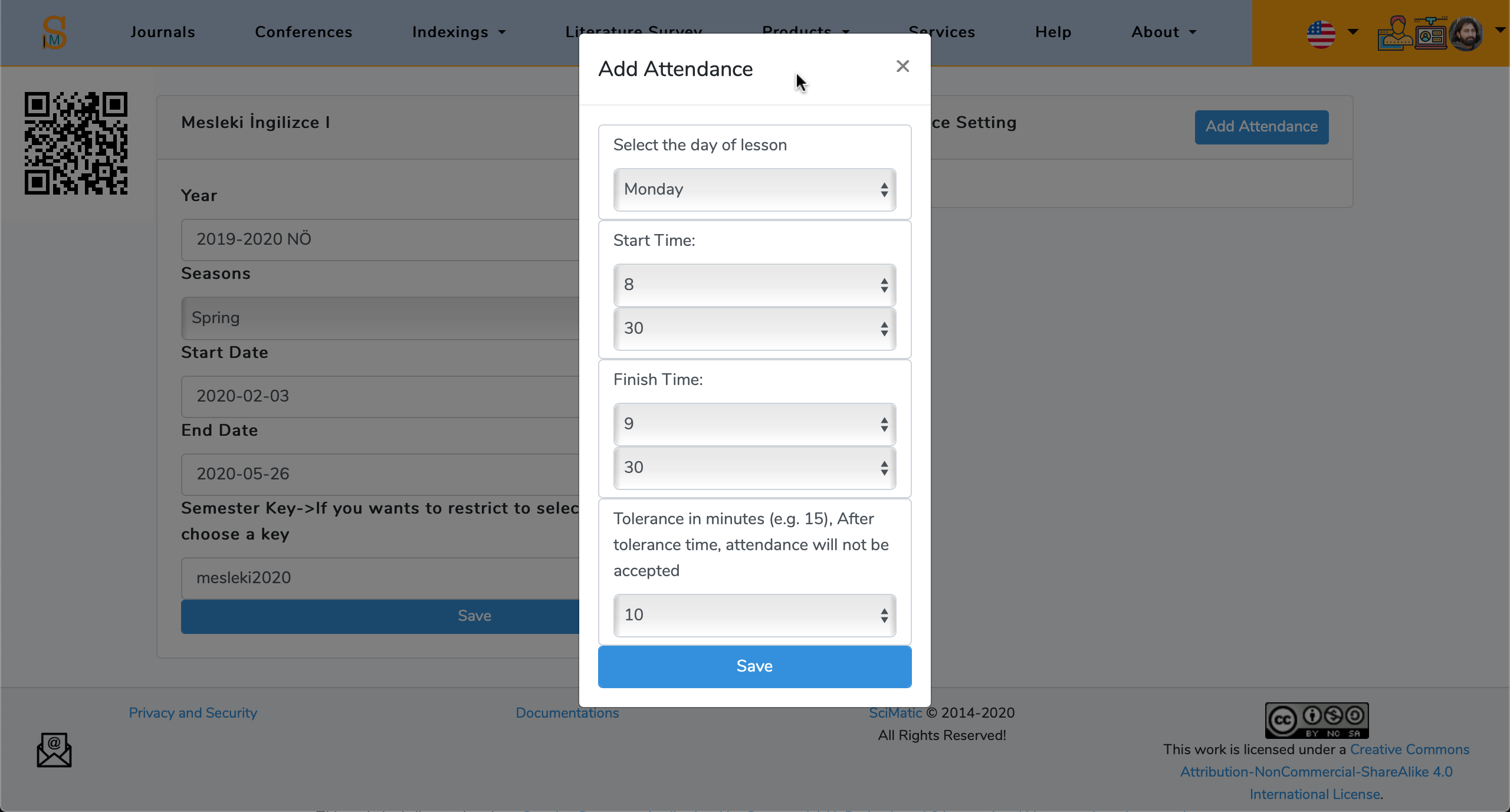Open the tolerance minutes dropdown
This screenshot has width=1510, height=812.
[x=754, y=615]
